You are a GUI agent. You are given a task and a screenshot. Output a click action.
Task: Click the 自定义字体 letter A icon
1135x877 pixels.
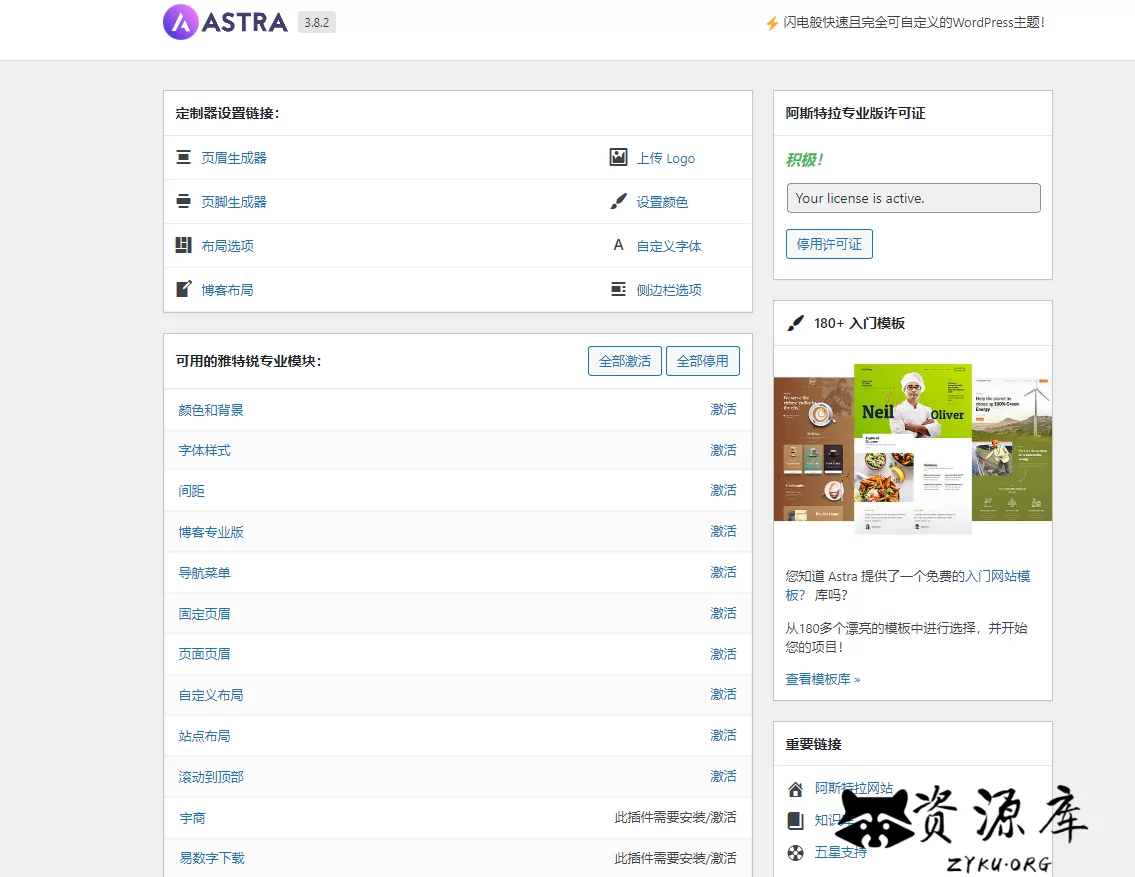click(618, 245)
